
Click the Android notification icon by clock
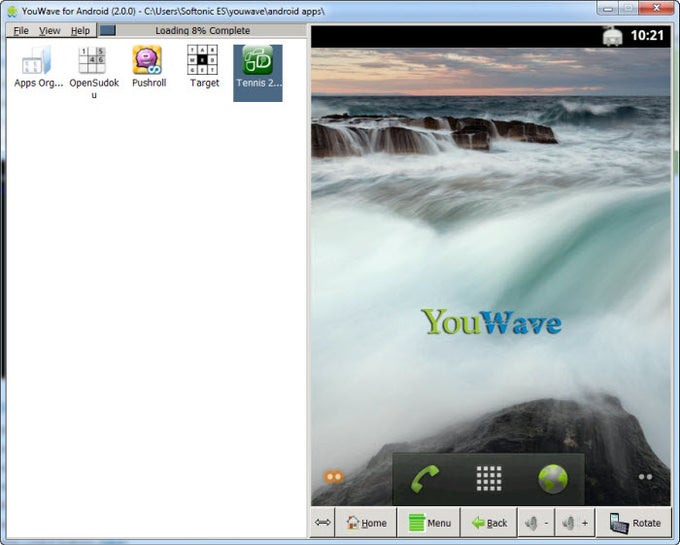pos(613,36)
